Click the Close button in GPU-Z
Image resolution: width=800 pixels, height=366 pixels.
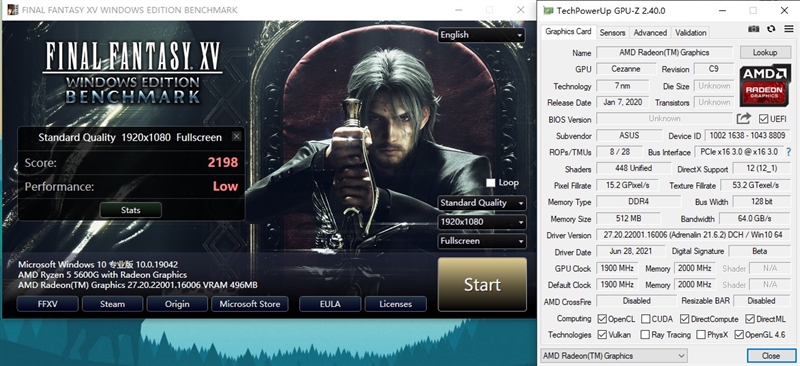[770, 356]
